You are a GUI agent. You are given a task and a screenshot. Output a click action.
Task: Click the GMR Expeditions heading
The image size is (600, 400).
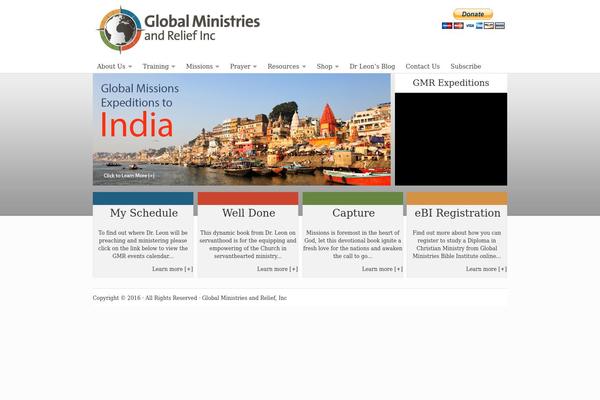[x=451, y=83]
